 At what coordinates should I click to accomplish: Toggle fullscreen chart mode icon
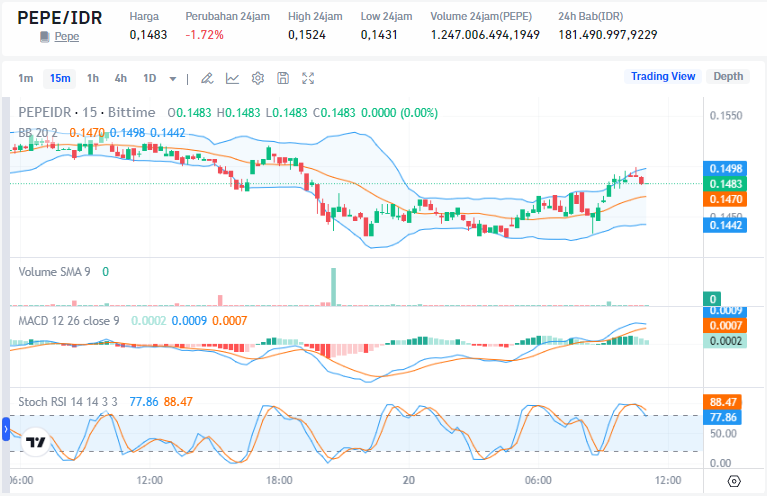[308, 78]
